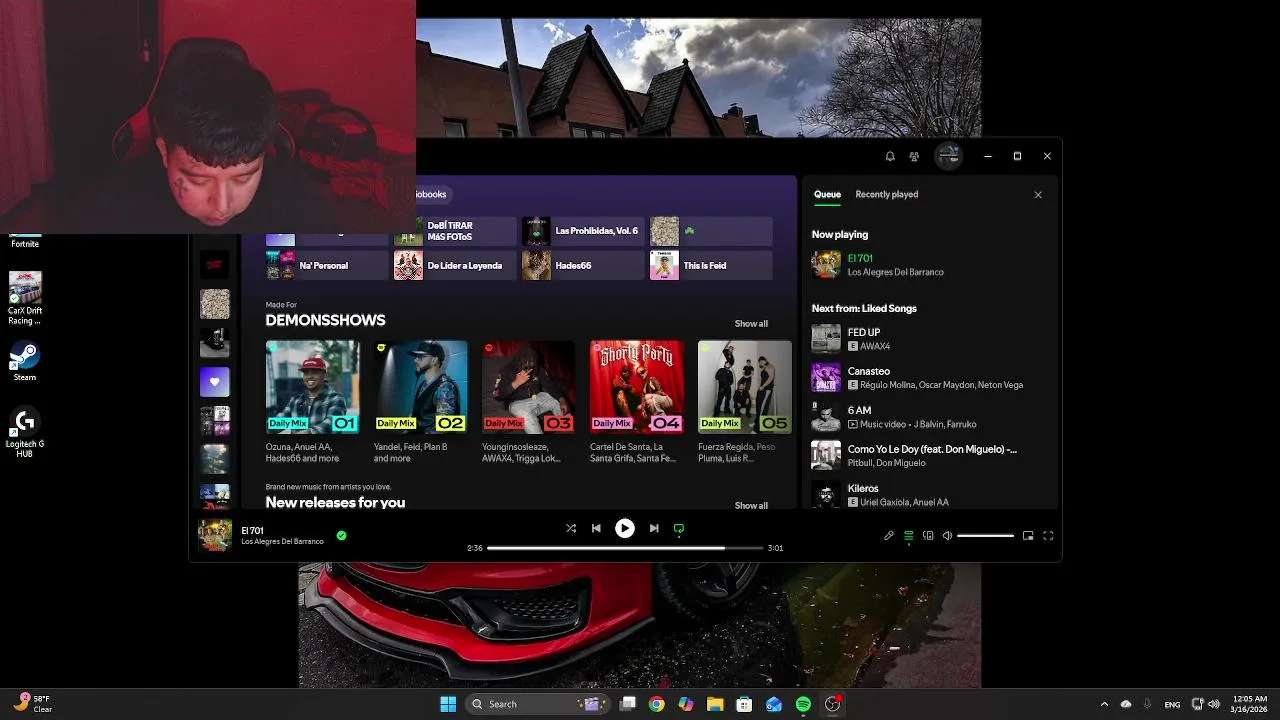
Task: Click the song progress bar
Action: (624, 548)
